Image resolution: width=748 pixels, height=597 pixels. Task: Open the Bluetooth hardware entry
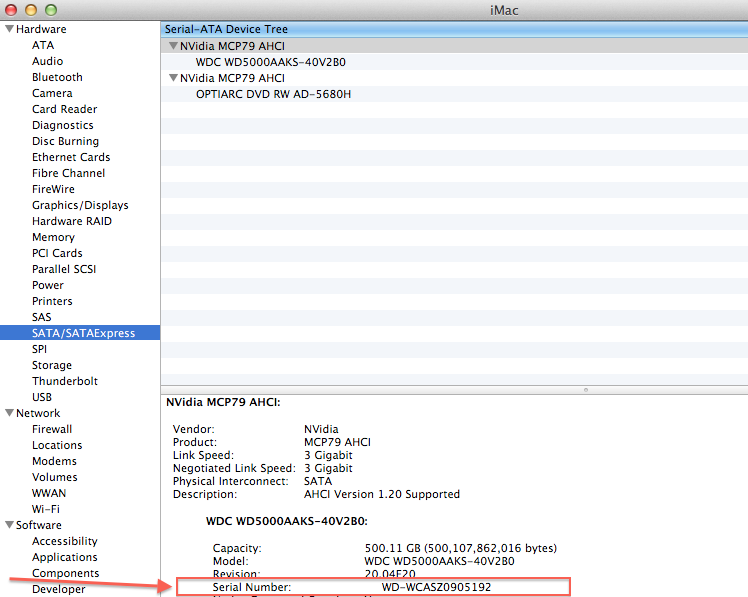pyautogui.click(x=57, y=77)
